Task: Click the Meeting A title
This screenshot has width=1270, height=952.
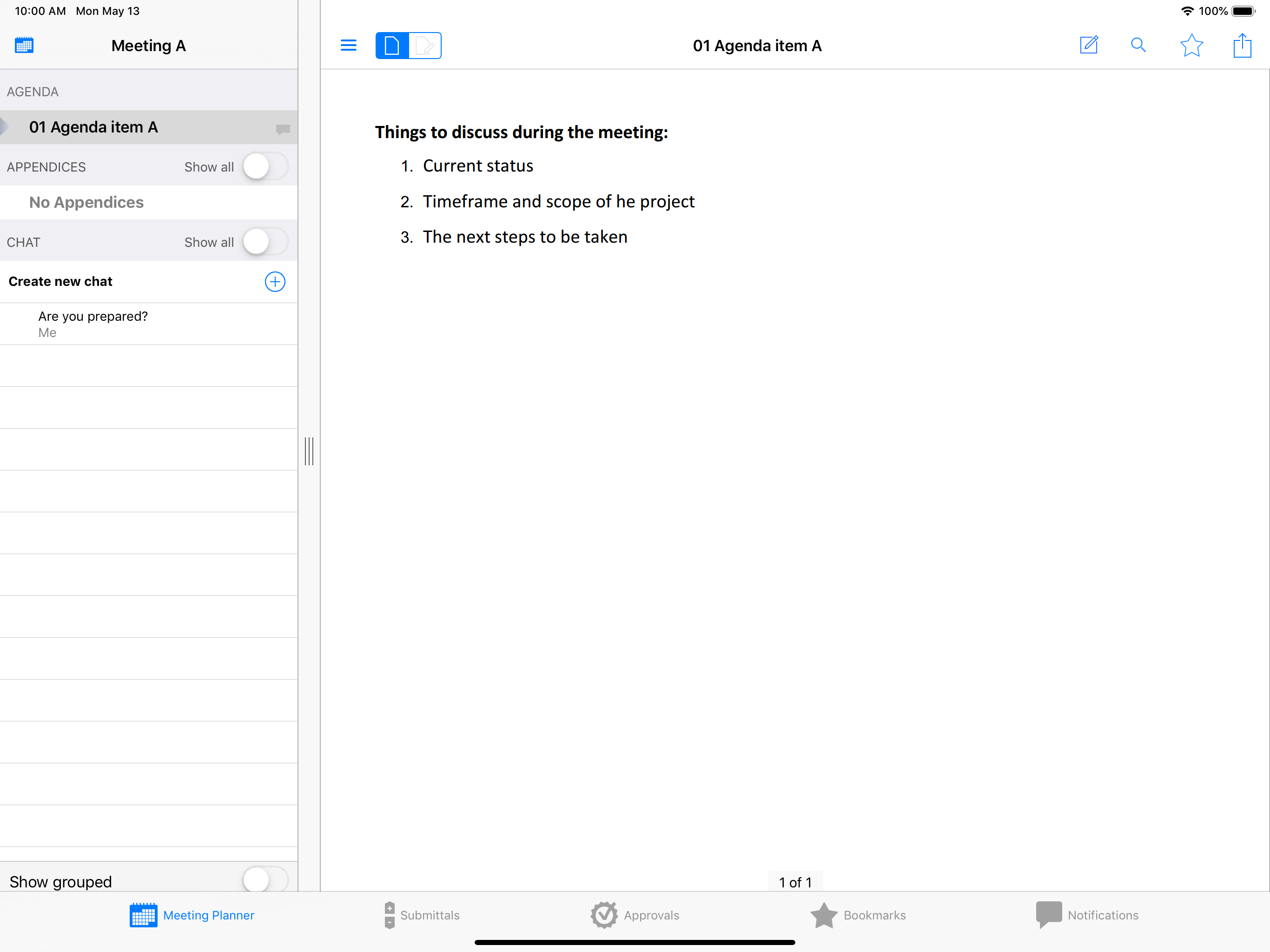Action: click(149, 46)
